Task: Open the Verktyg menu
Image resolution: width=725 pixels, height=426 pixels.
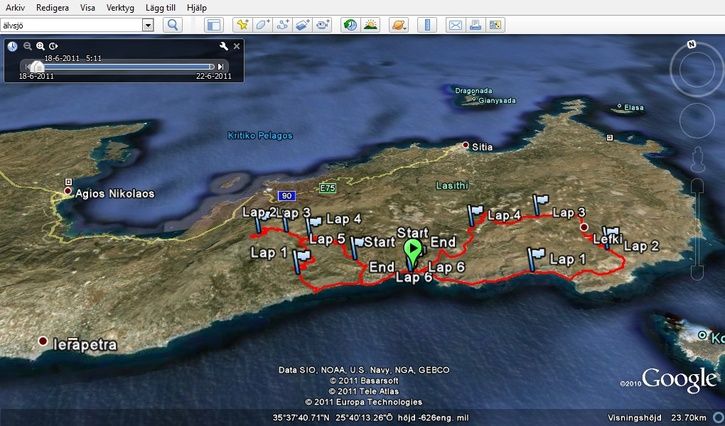Action: pos(120,6)
